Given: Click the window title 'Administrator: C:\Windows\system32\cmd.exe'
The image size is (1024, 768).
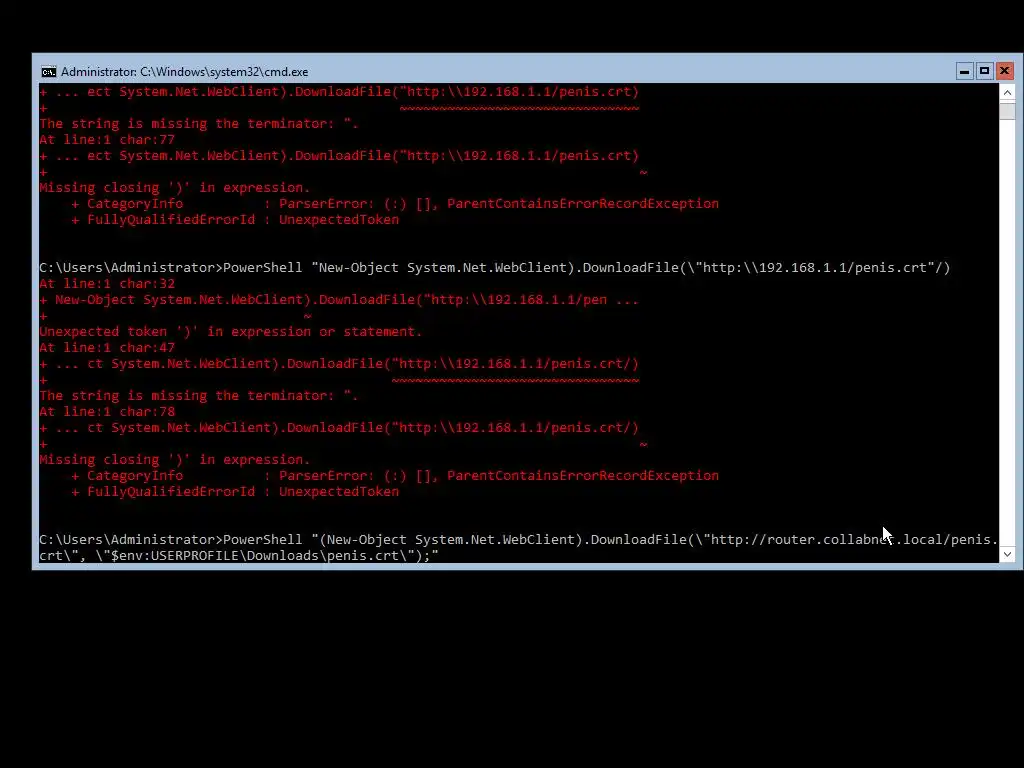Looking at the screenshot, I should tap(184, 72).
